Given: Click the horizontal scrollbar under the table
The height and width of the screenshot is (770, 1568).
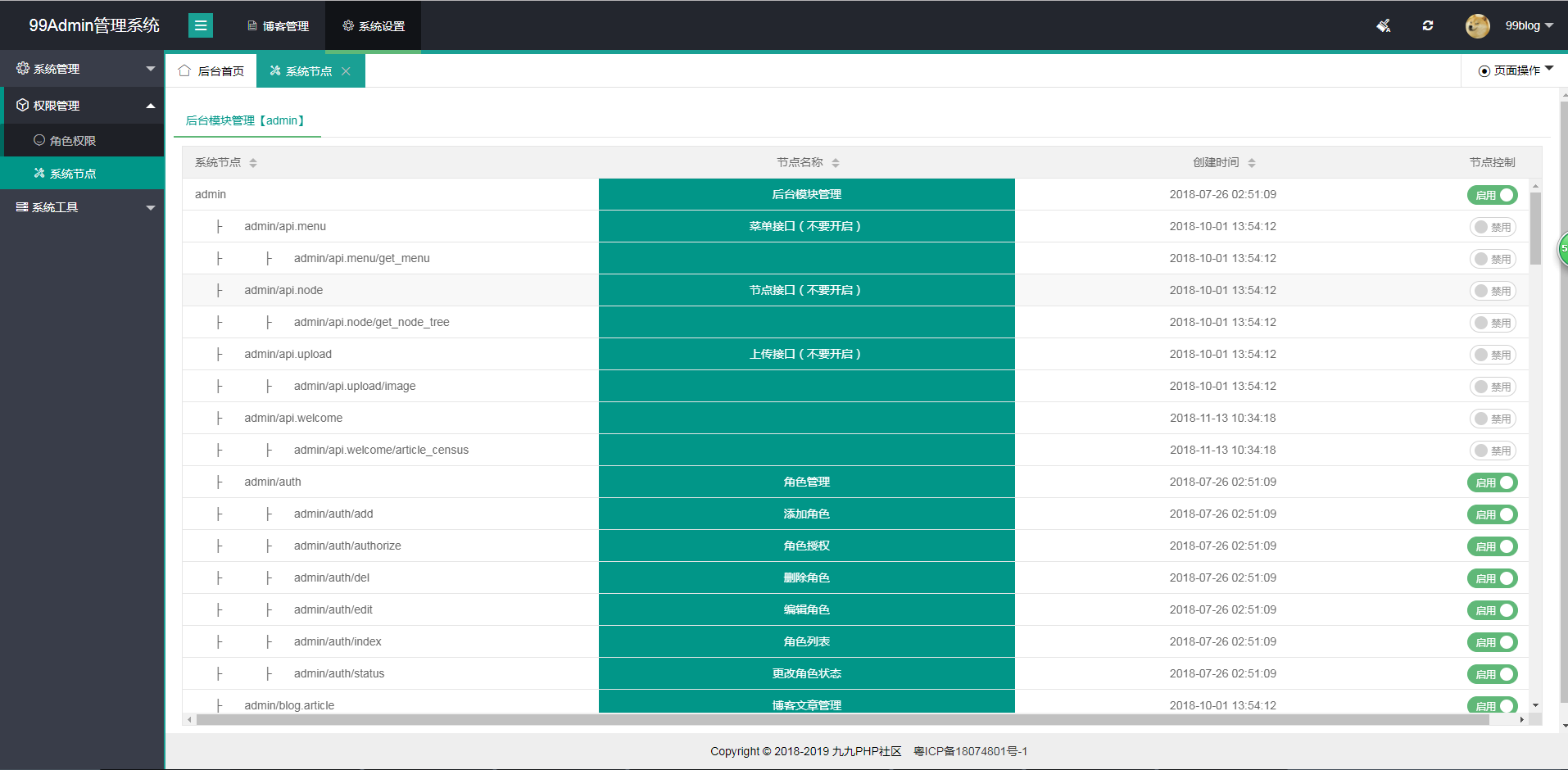Looking at the screenshot, I should click(819, 720).
